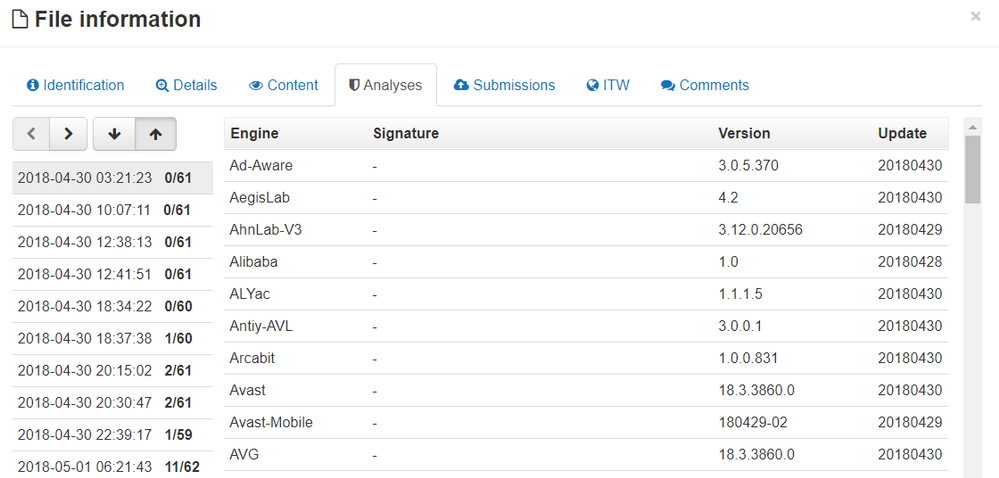Go to the Submissions tab
The height and width of the screenshot is (478, 999).
point(504,85)
